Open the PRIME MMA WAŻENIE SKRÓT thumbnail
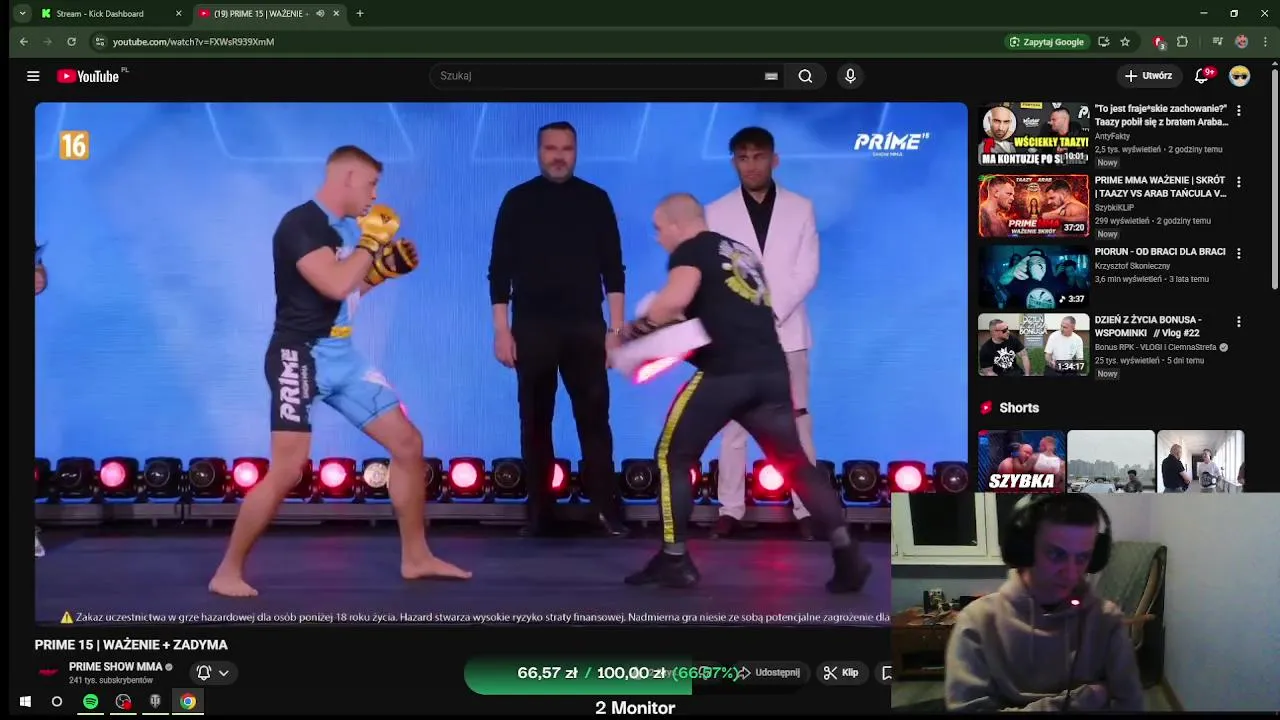Image resolution: width=1280 pixels, height=720 pixels. pyautogui.click(x=1033, y=205)
